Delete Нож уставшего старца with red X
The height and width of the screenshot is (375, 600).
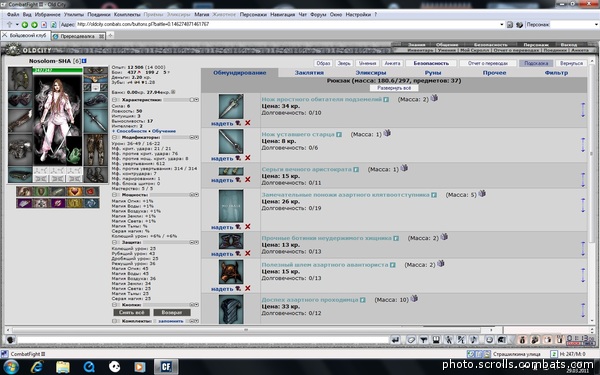(248, 158)
